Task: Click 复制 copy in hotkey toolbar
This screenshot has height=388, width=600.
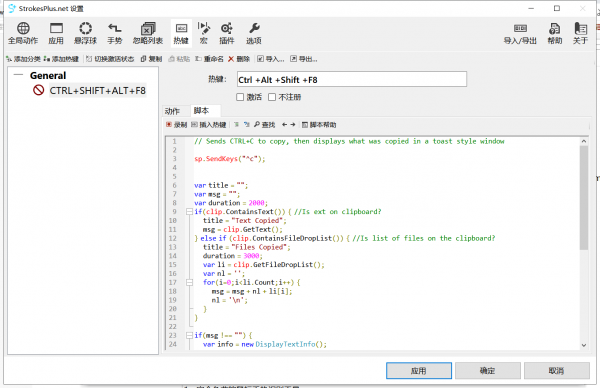Action: 151,59
